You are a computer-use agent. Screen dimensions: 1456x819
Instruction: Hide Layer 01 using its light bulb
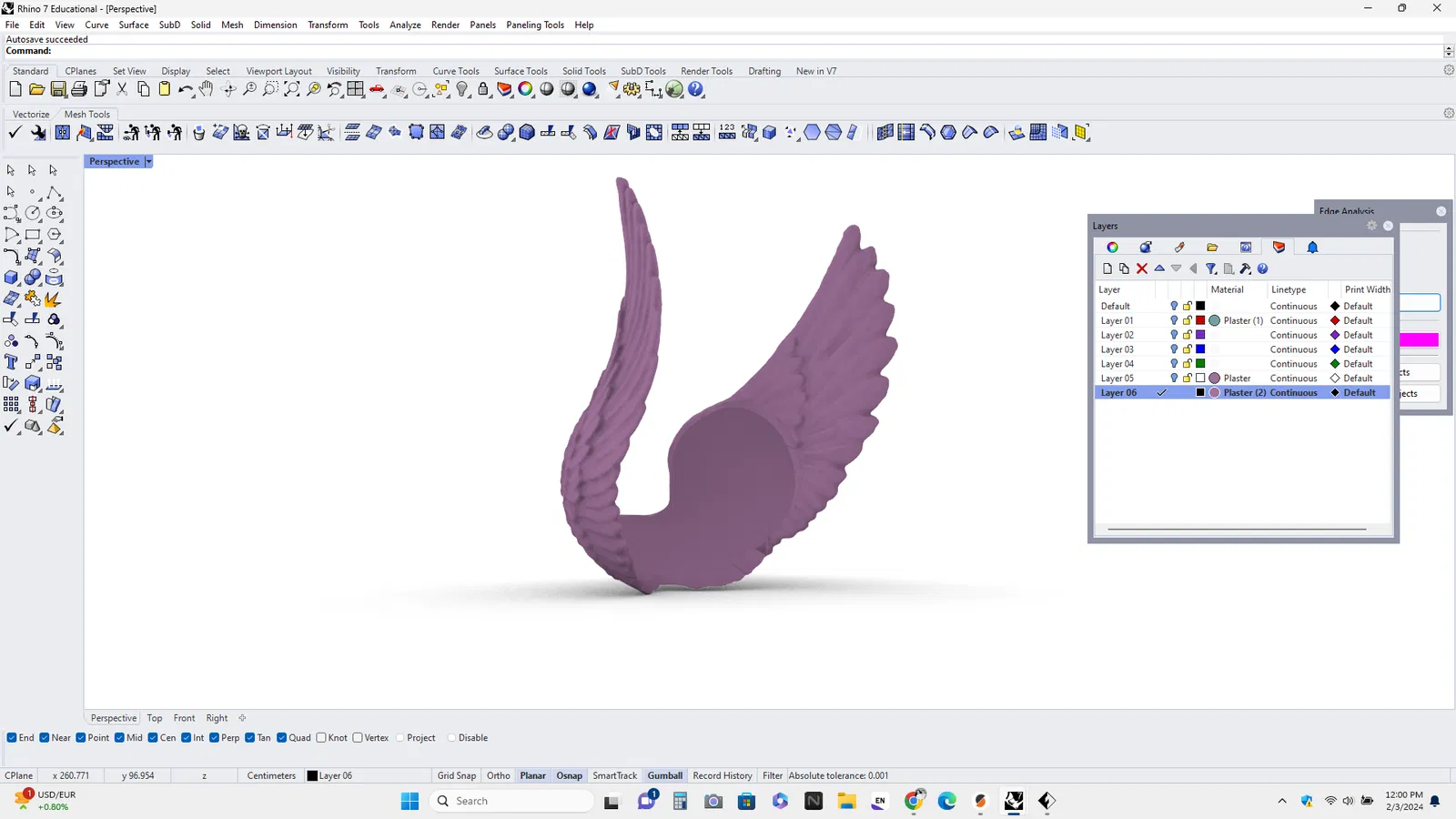pyautogui.click(x=1174, y=320)
